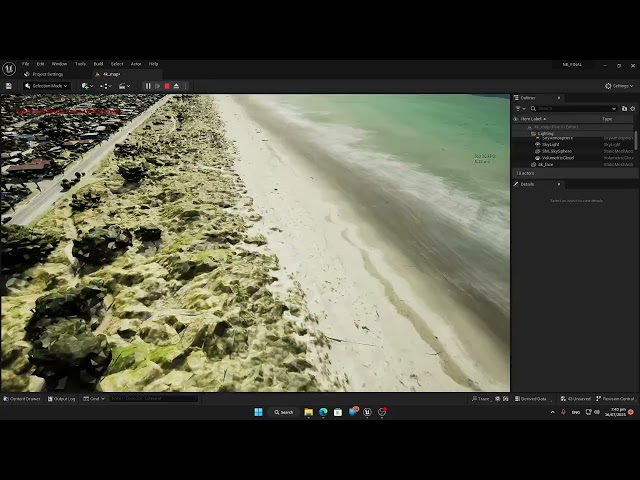Screen dimensions: 640x480
Task: Open File Explorer from taskbar
Action: coord(309,412)
